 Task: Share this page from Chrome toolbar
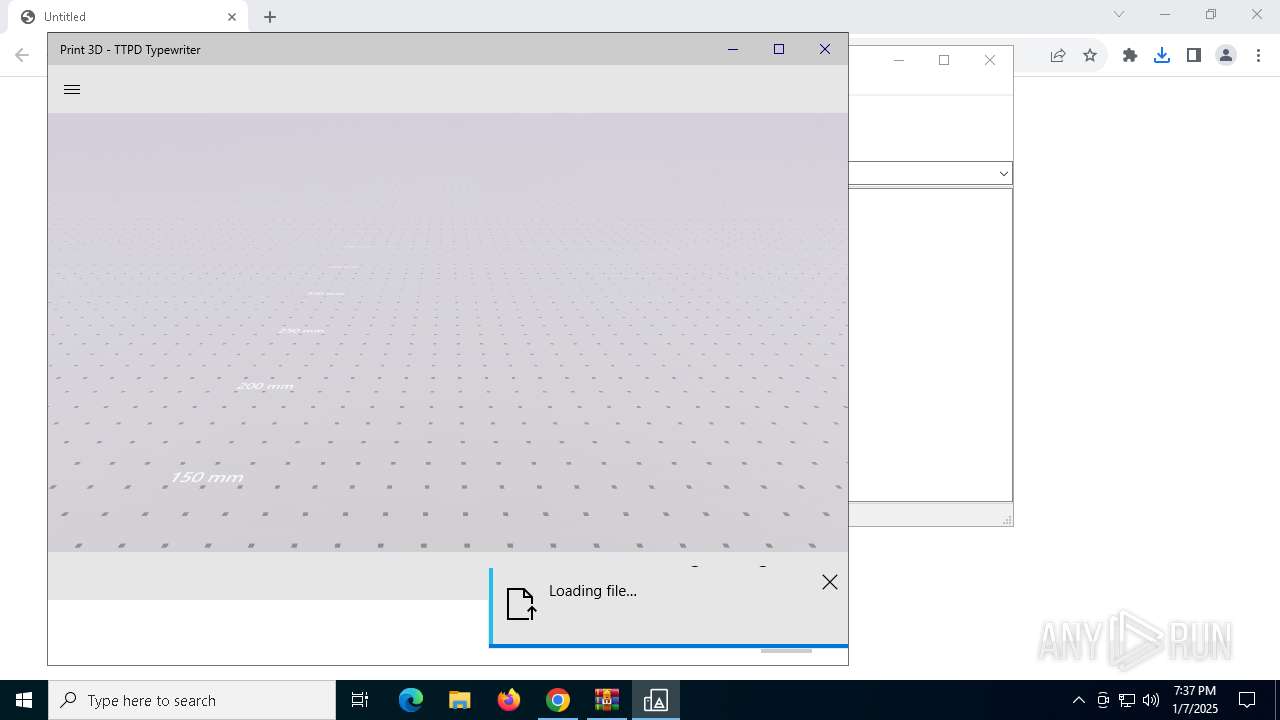pos(1058,56)
